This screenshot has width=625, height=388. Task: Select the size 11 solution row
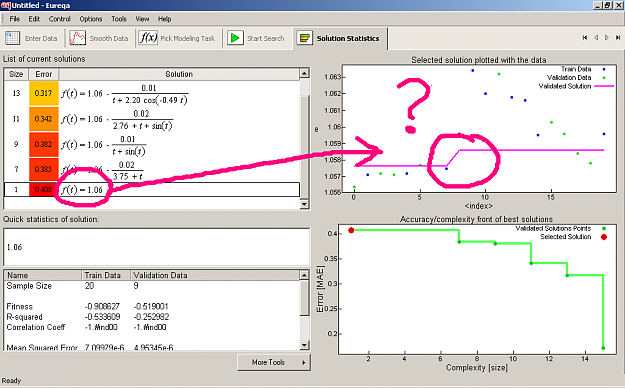point(152,119)
